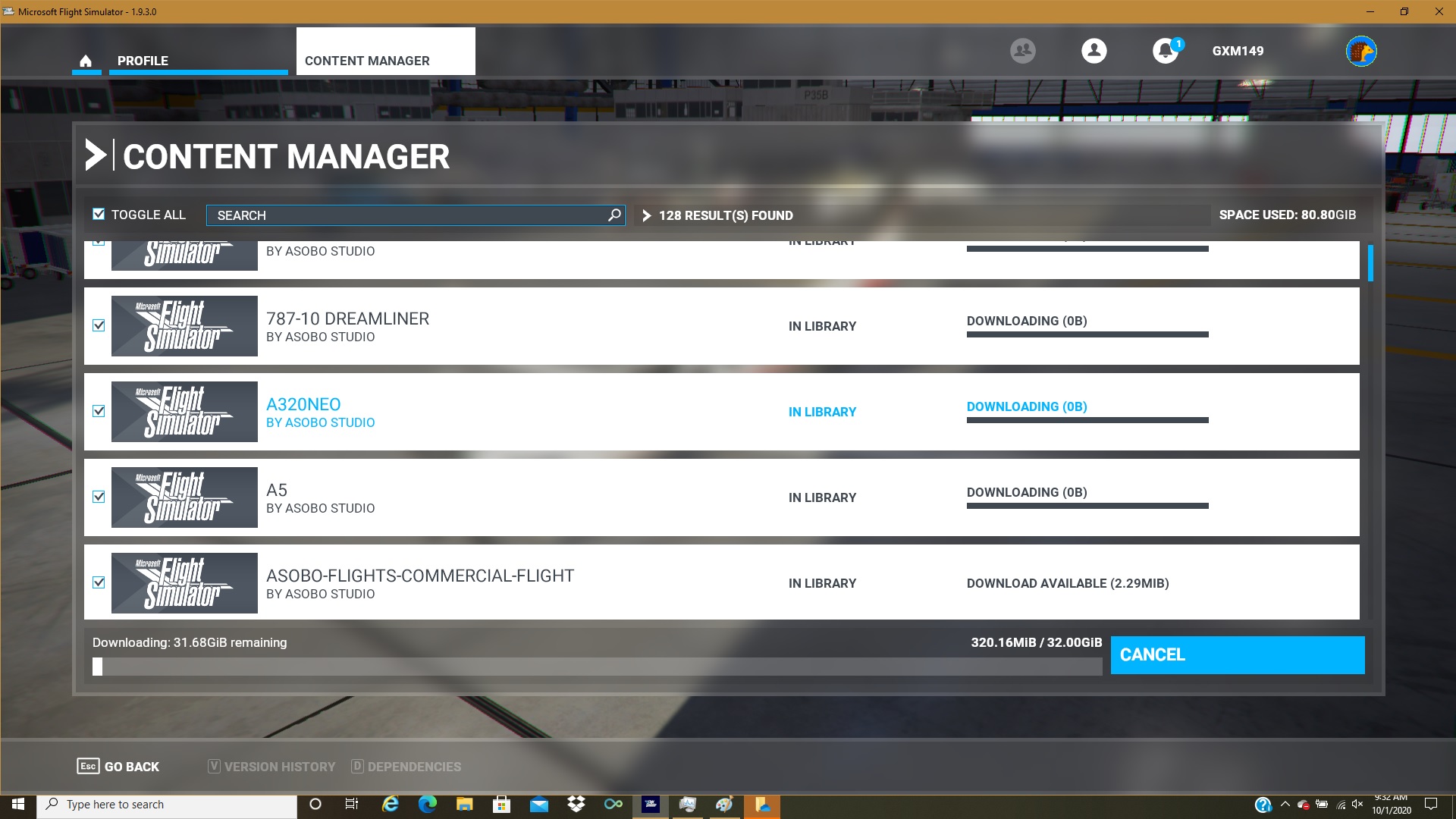Uncheck the Asobo-Flights-Commercial-Flight checkbox
1456x819 pixels.
[x=99, y=582]
